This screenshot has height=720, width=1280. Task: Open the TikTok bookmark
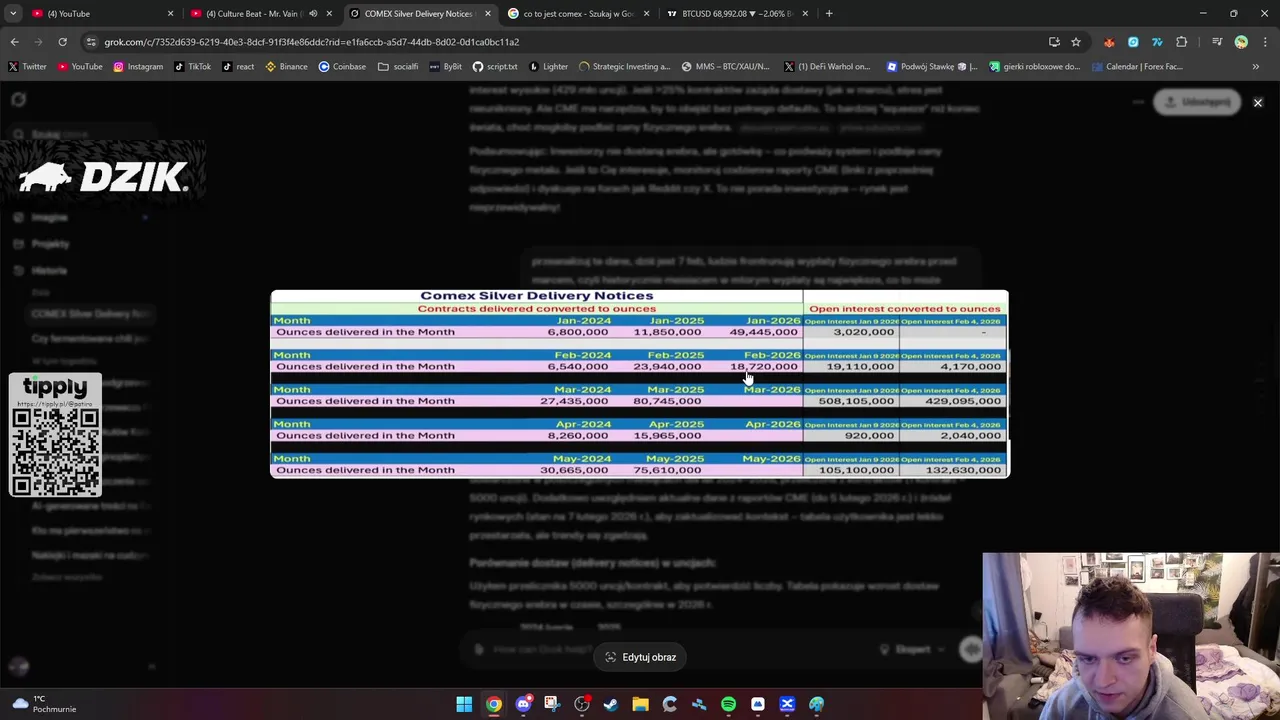192,66
